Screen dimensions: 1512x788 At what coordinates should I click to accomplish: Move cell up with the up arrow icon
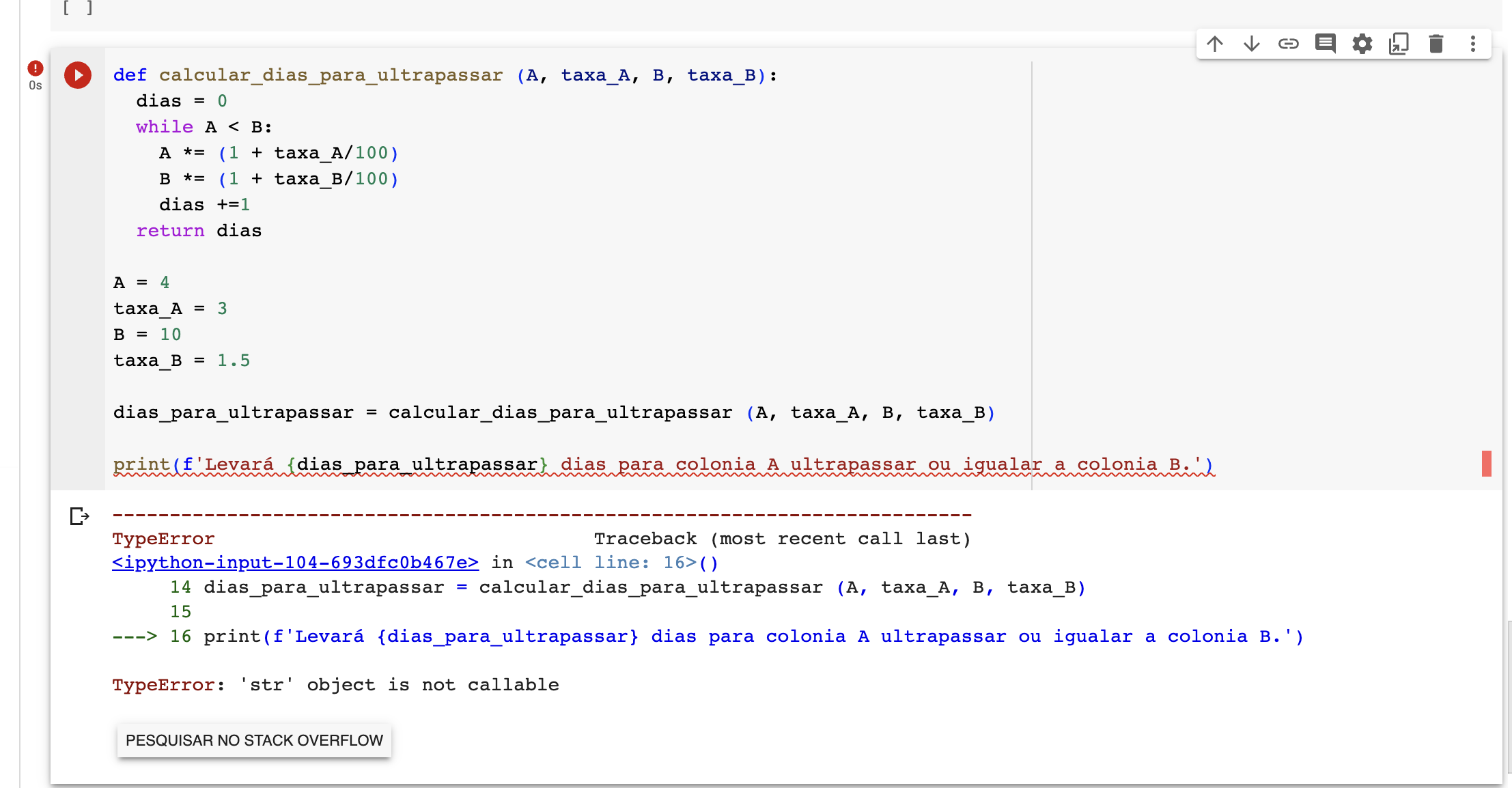(x=1215, y=44)
